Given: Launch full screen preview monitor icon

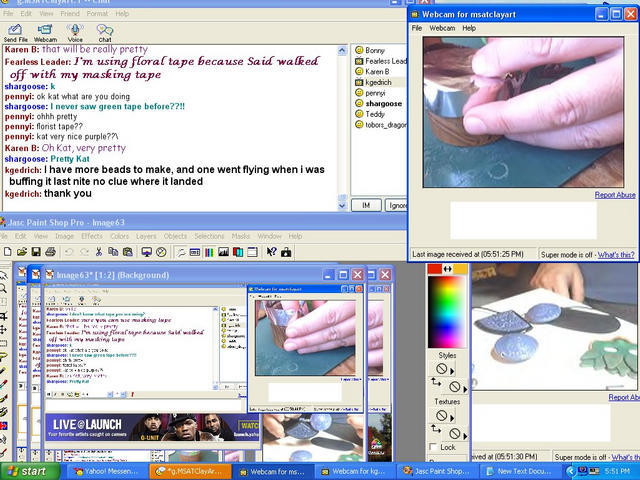Looking at the screenshot, I should tap(147, 252).
